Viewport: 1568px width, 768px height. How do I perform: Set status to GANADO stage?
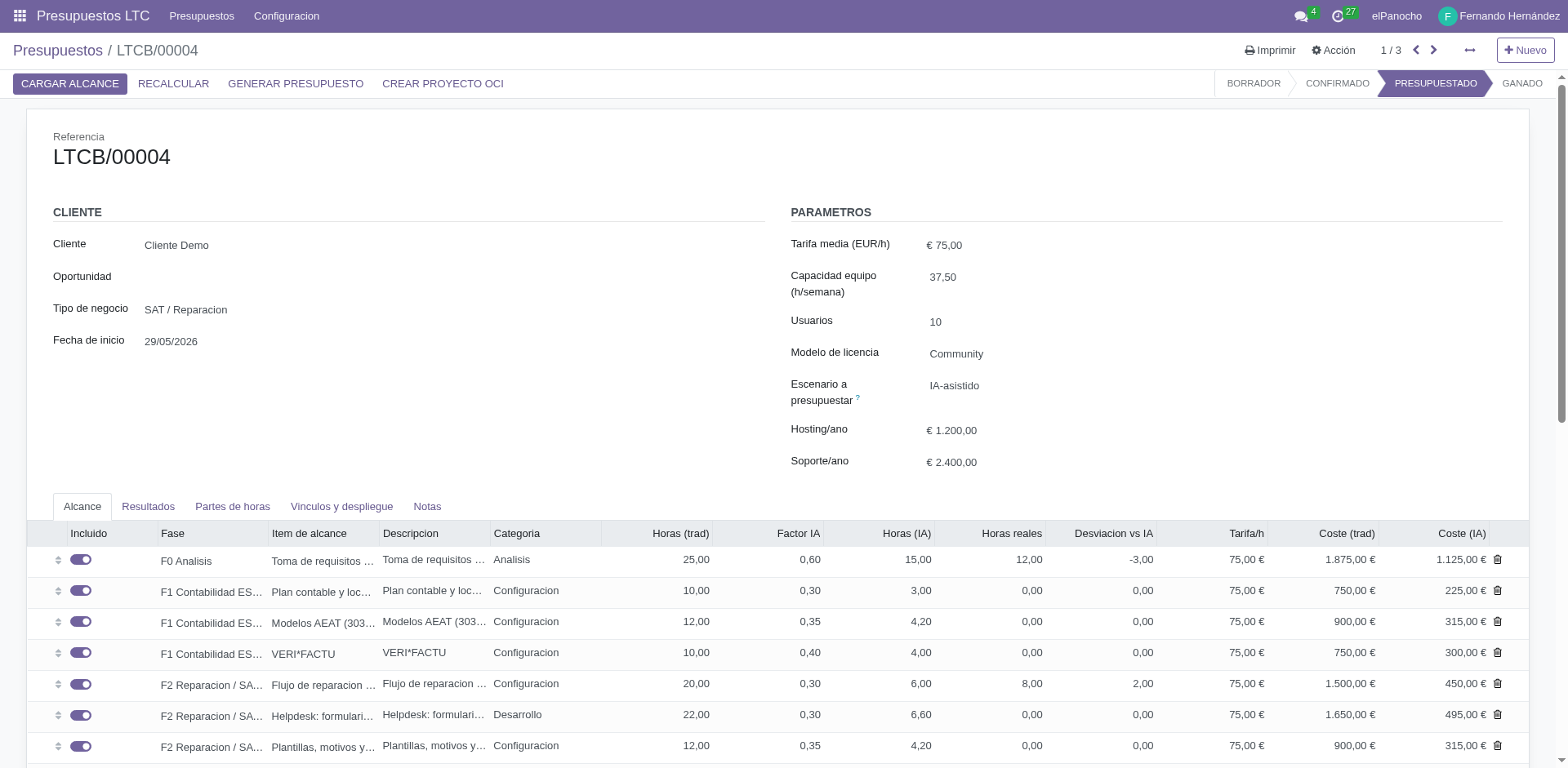(1522, 84)
